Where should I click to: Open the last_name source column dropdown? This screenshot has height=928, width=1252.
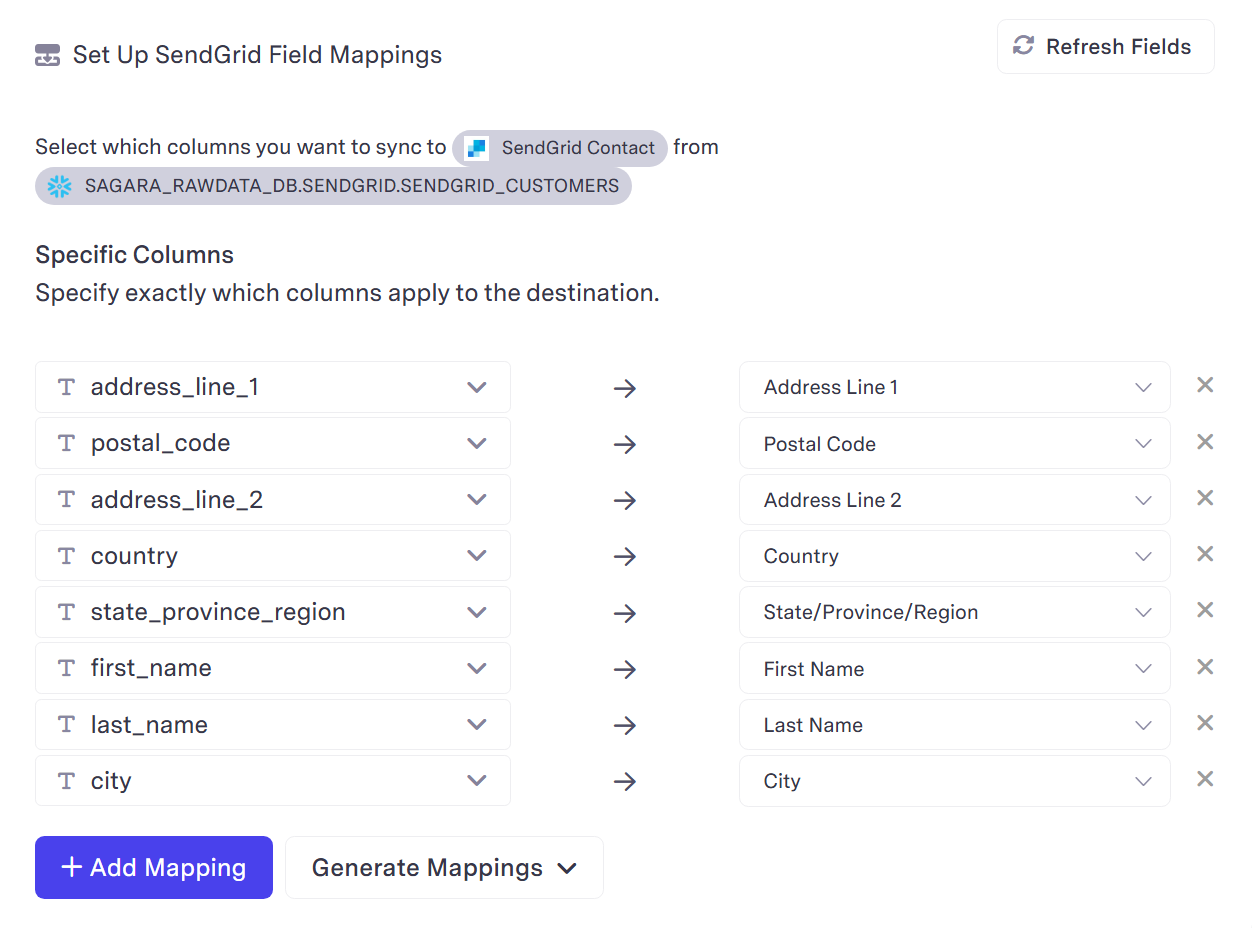coord(273,725)
